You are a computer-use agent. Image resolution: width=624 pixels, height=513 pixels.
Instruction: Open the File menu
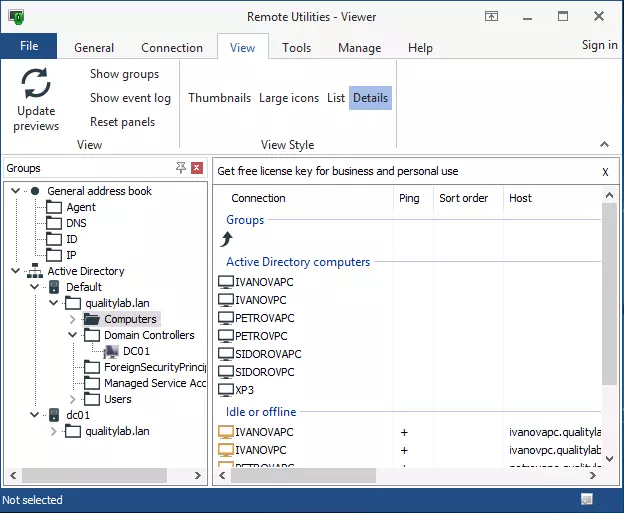(x=29, y=46)
